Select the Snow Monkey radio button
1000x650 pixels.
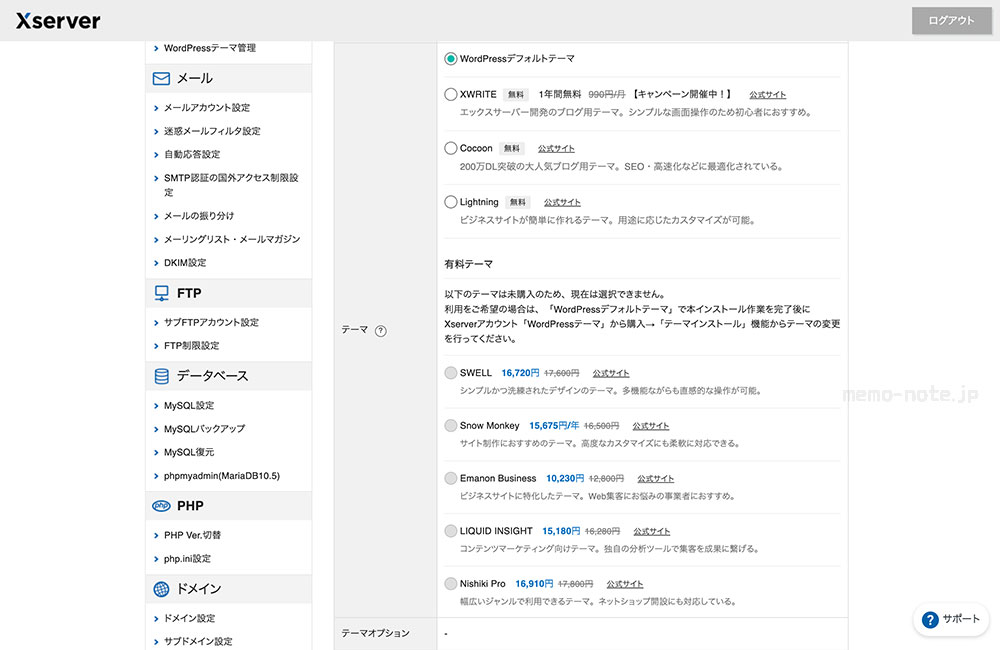tap(450, 425)
